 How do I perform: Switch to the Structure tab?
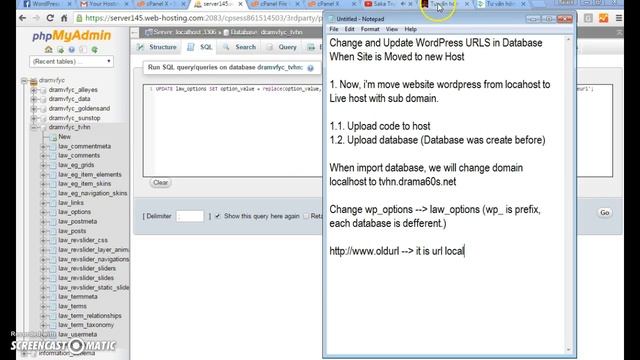[157, 47]
